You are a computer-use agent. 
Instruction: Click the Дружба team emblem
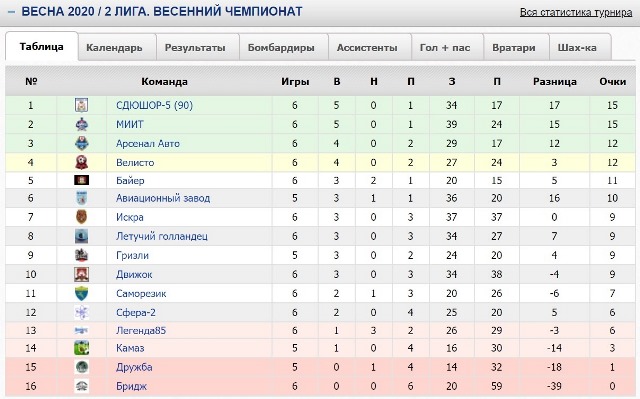[x=82, y=367]
